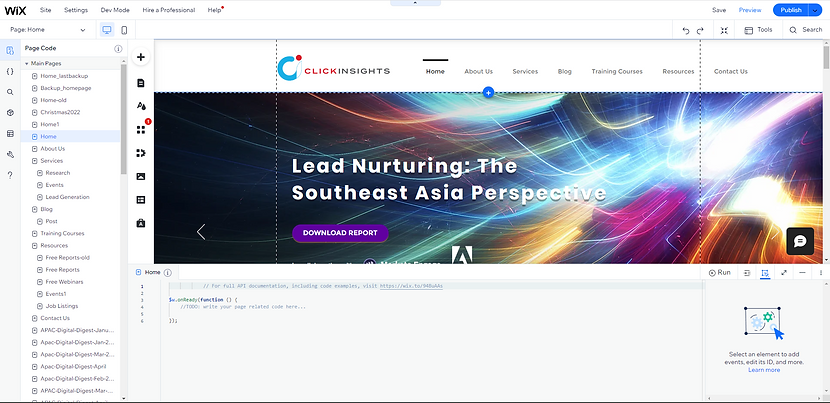830x403 pixels.
Task: Select the Home code tab
Action: point(152,273)
